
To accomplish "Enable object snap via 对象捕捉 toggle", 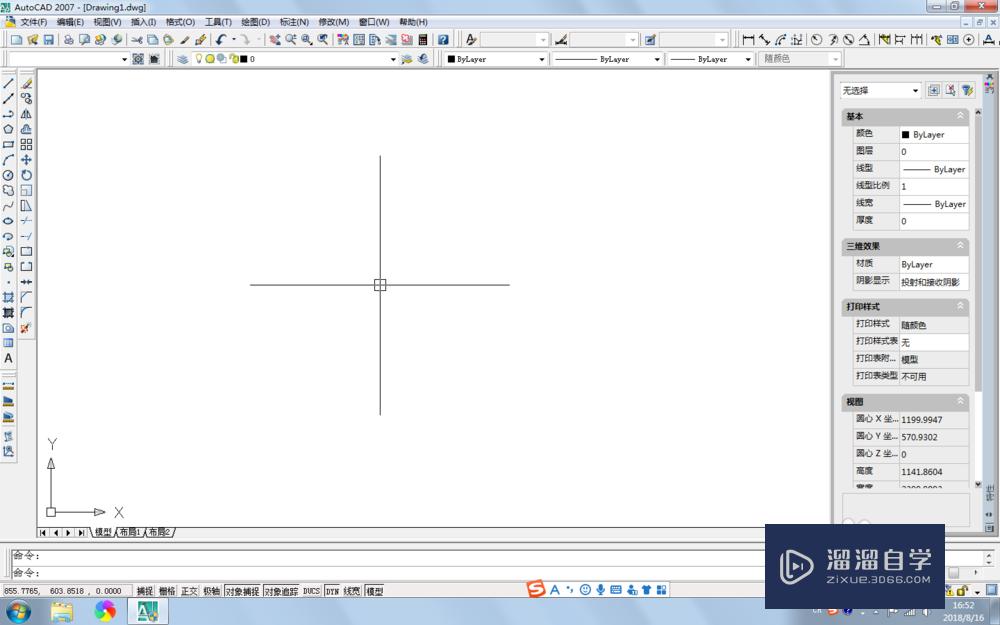I will tap(242, 590).
